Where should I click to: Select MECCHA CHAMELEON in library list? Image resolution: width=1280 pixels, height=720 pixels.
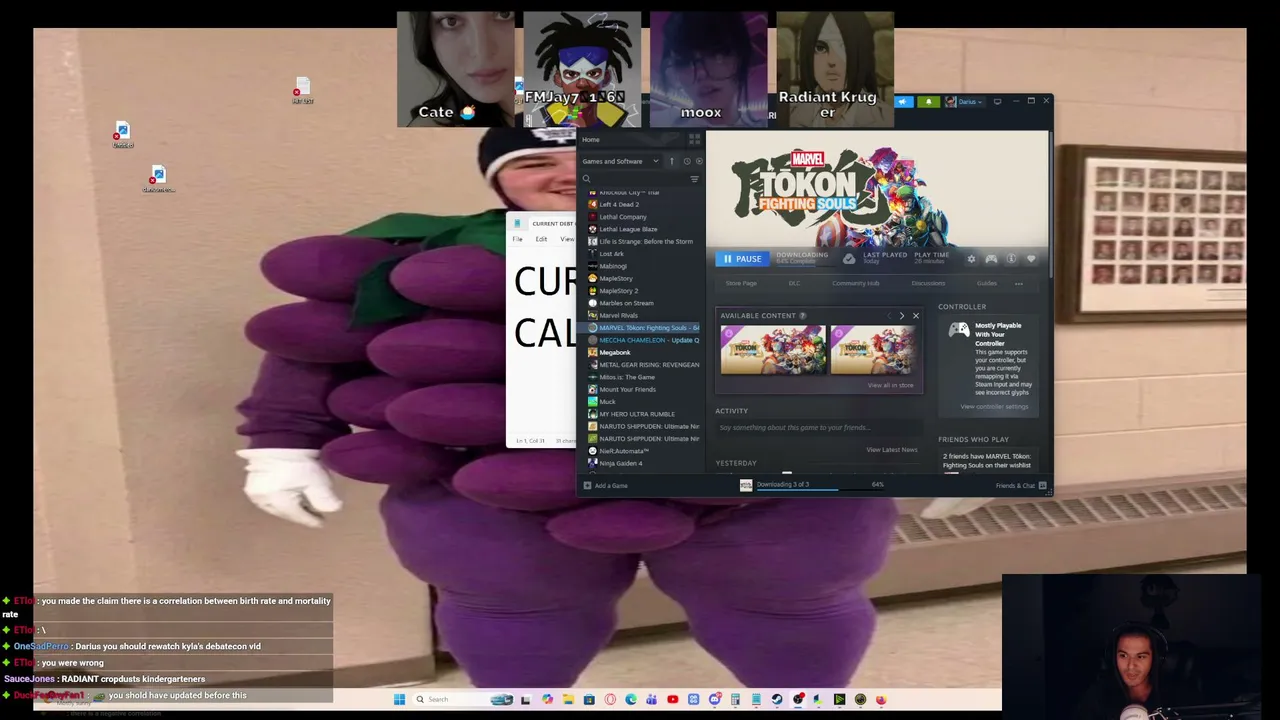click(x=643, y=340)
